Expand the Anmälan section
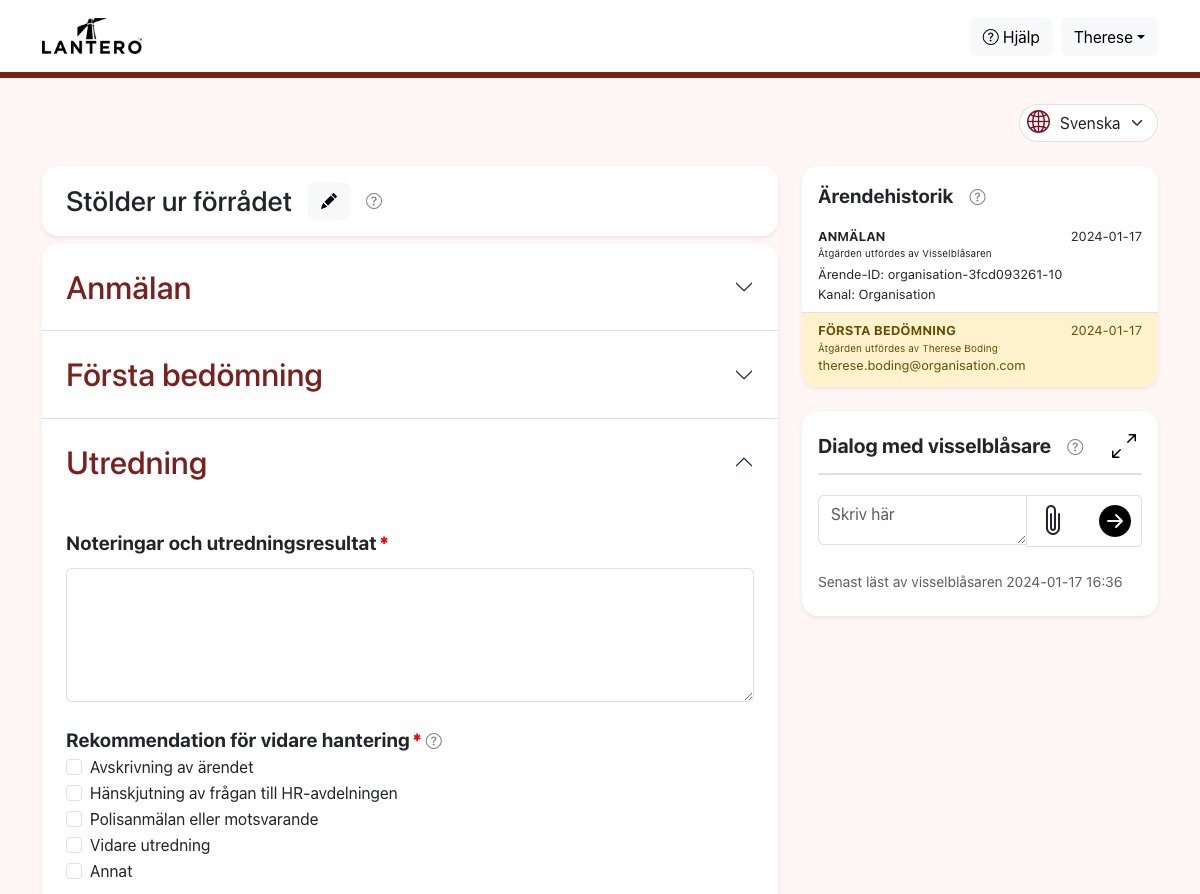 tap(743, 287)
